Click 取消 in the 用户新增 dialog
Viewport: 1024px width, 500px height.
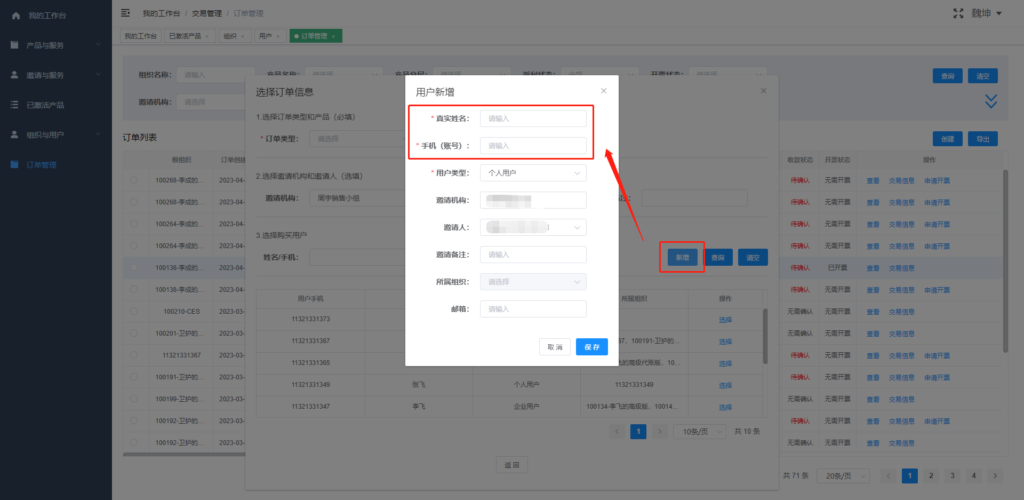pyautogui.click(x=555, y=347)
